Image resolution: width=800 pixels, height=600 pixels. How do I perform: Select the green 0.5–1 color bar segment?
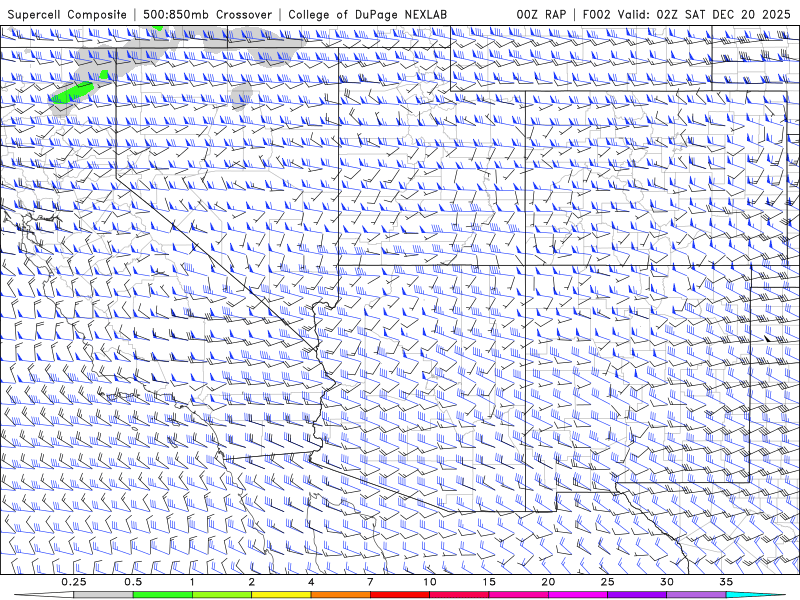pyautogui.click(x=163, y=595)
